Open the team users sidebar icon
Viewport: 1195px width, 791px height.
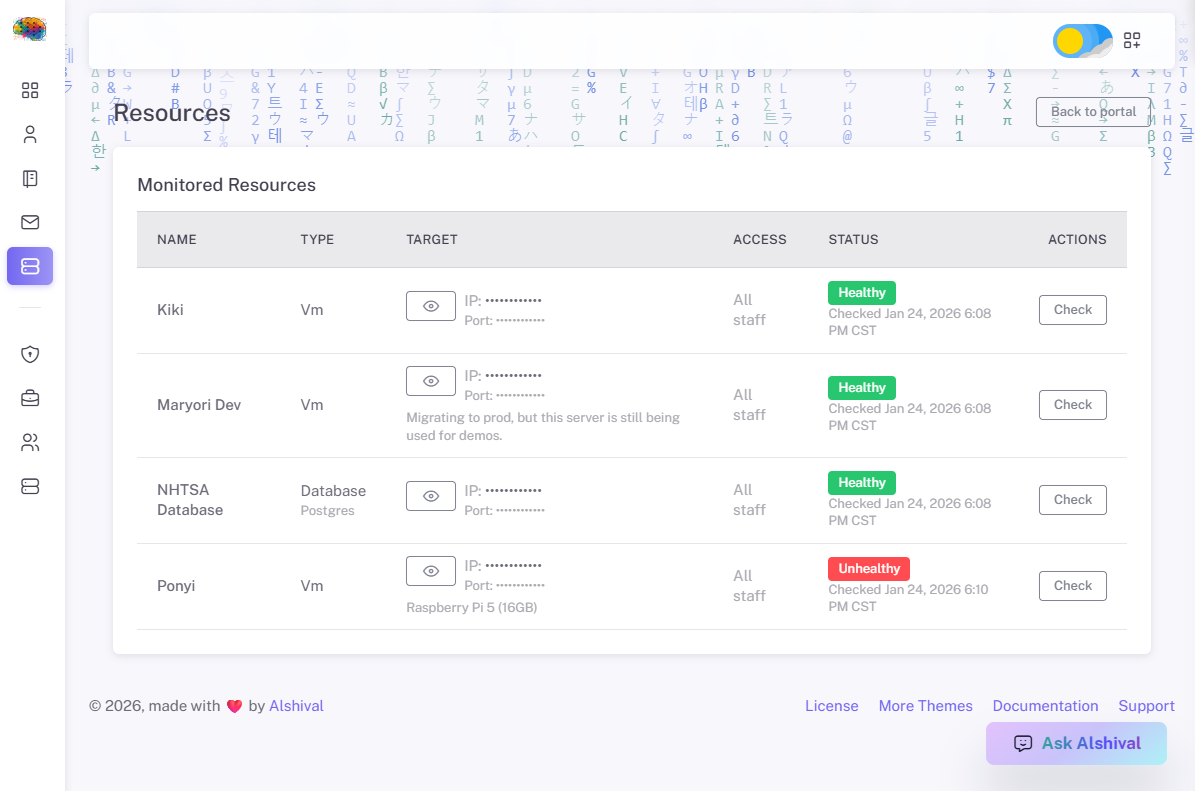pyautogui.click(x=30, y=442)
